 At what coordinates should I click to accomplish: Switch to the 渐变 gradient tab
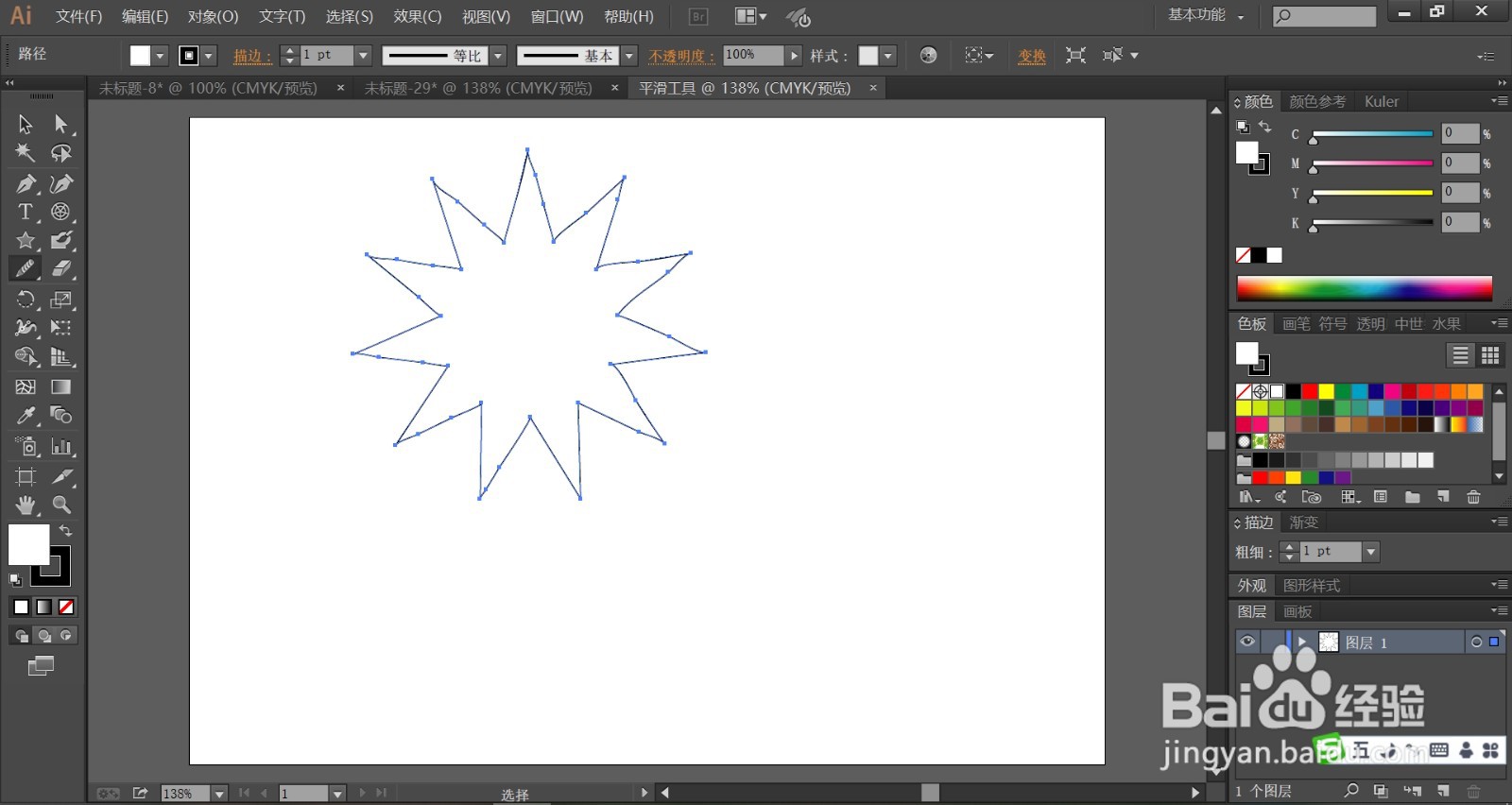(1303, 522)
